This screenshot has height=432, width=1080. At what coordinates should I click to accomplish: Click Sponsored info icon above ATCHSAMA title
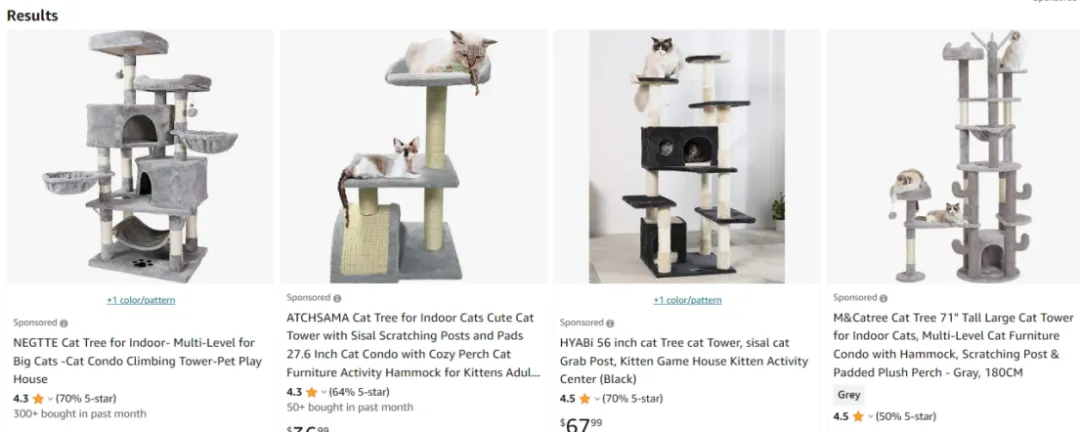click(338, 298)
